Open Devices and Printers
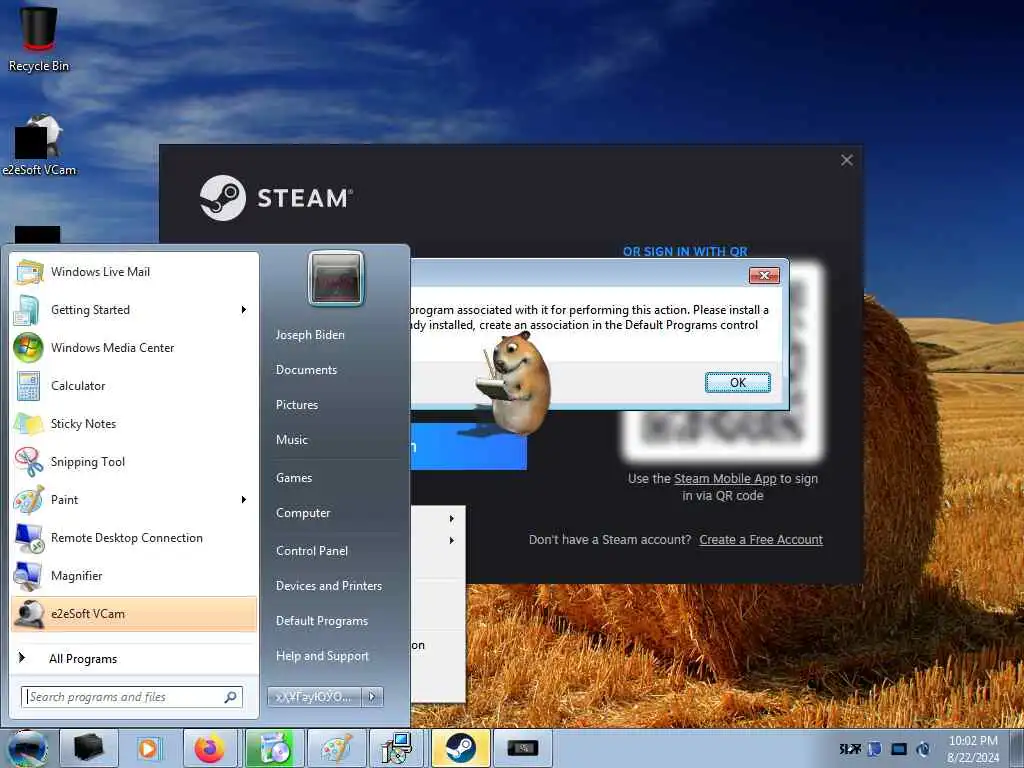 click(329, 586)
